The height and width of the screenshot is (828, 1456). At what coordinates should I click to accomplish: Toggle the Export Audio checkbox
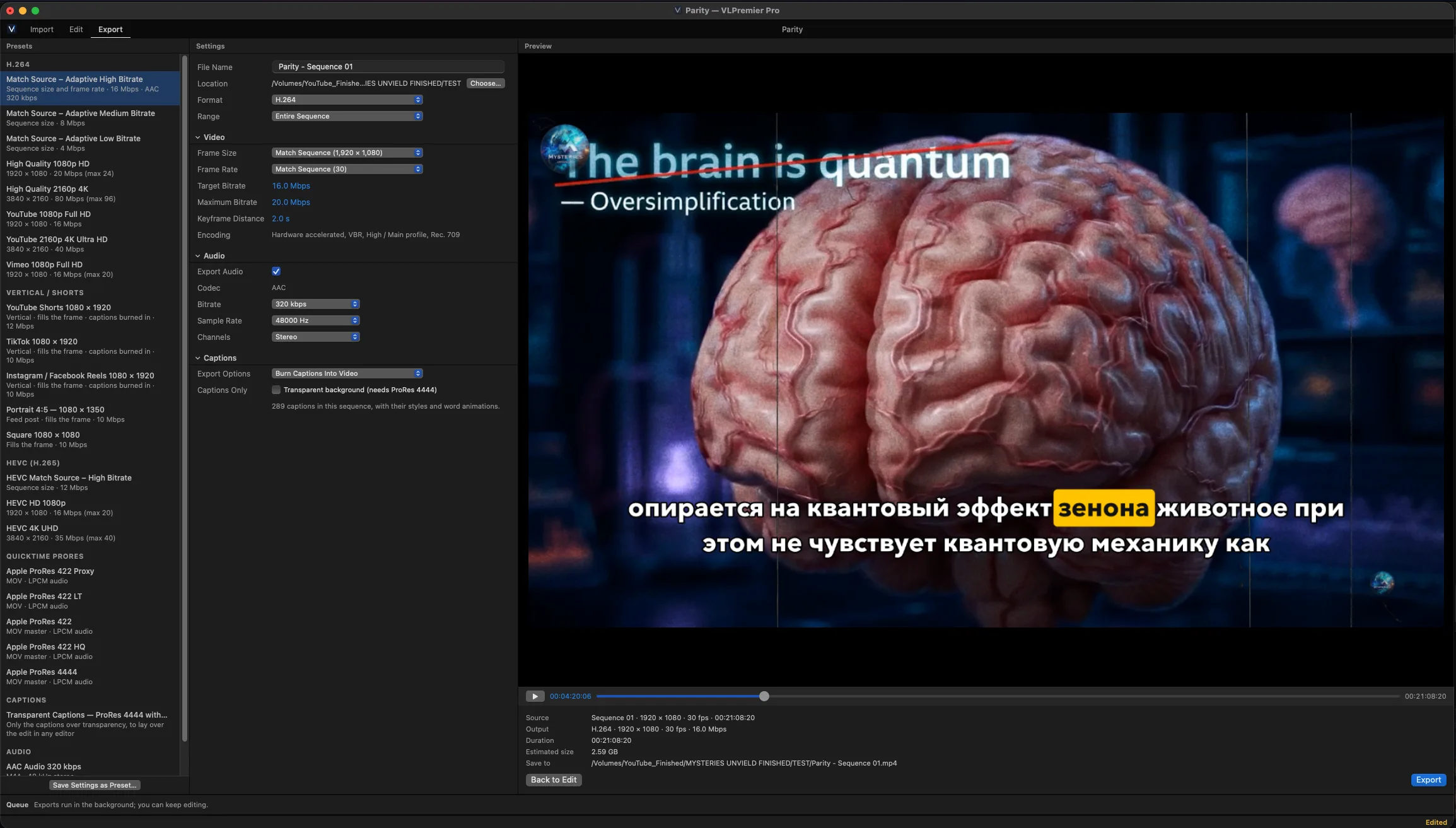coord(276,271)
